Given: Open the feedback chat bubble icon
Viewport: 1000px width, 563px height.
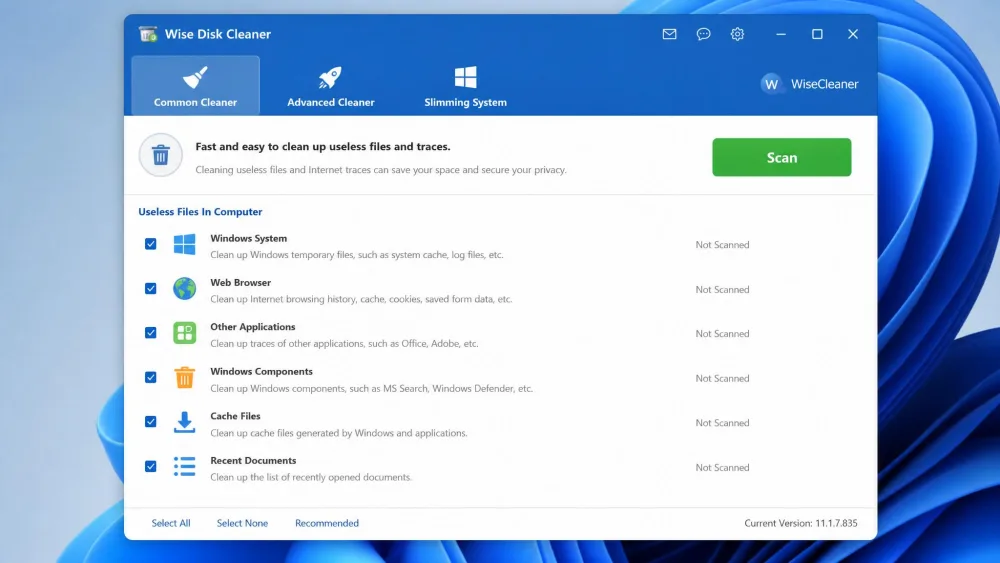Looking at the screenshot, I should [703, 34].
